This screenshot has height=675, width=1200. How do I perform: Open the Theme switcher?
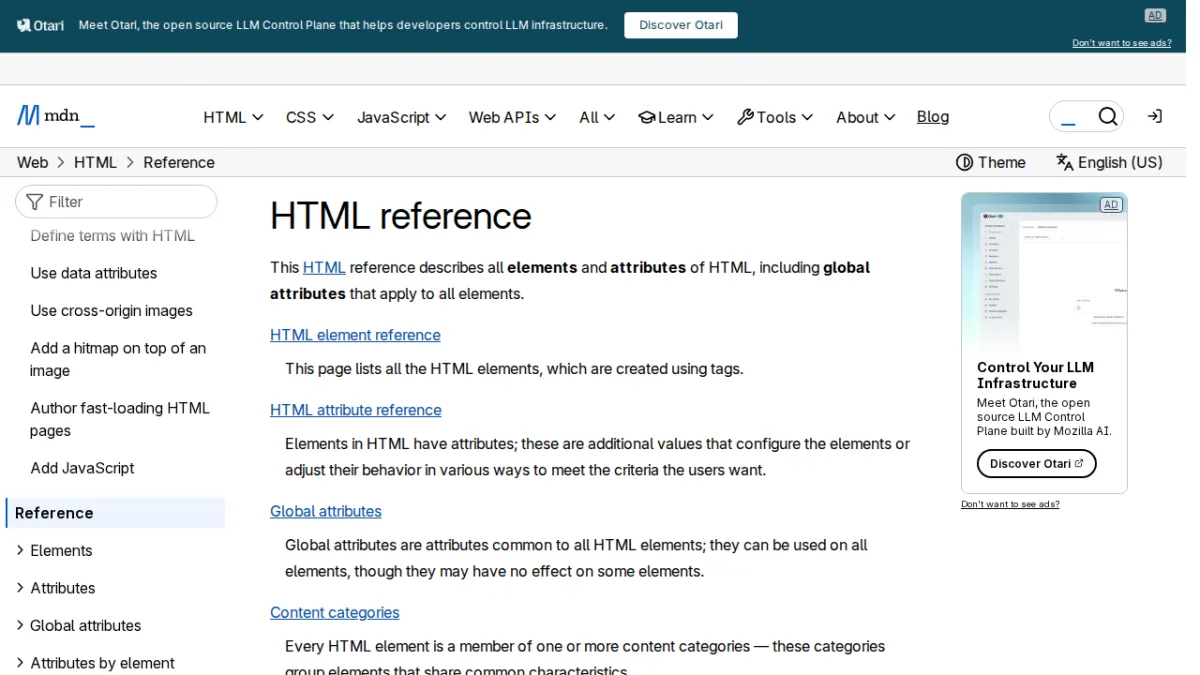[991, 162]
